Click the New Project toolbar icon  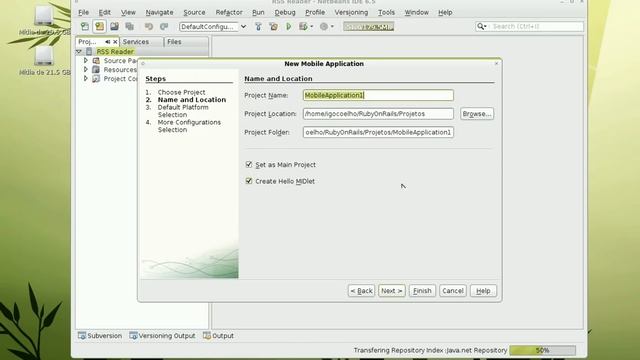point(100,27)
